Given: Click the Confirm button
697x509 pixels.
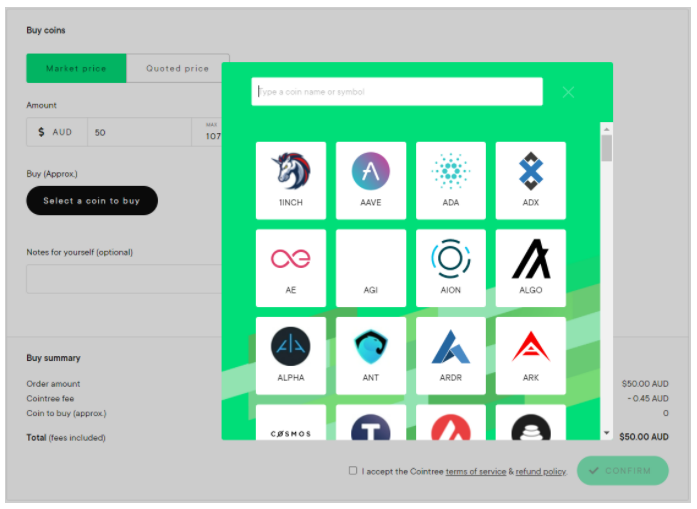Looking at the screenshot, I should [x=622, y=470].
